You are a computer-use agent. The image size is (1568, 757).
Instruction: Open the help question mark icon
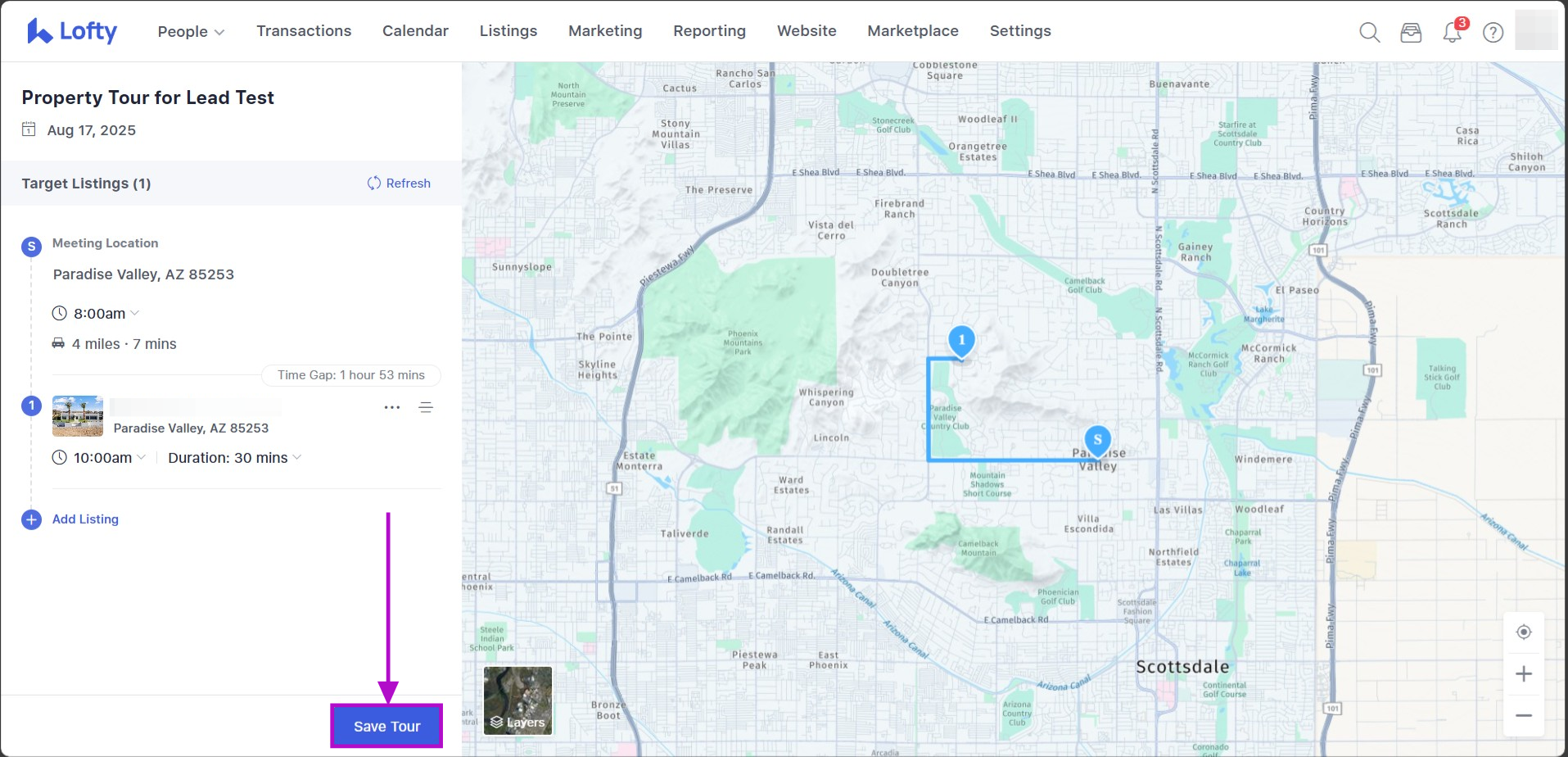tap(1493, 32)
